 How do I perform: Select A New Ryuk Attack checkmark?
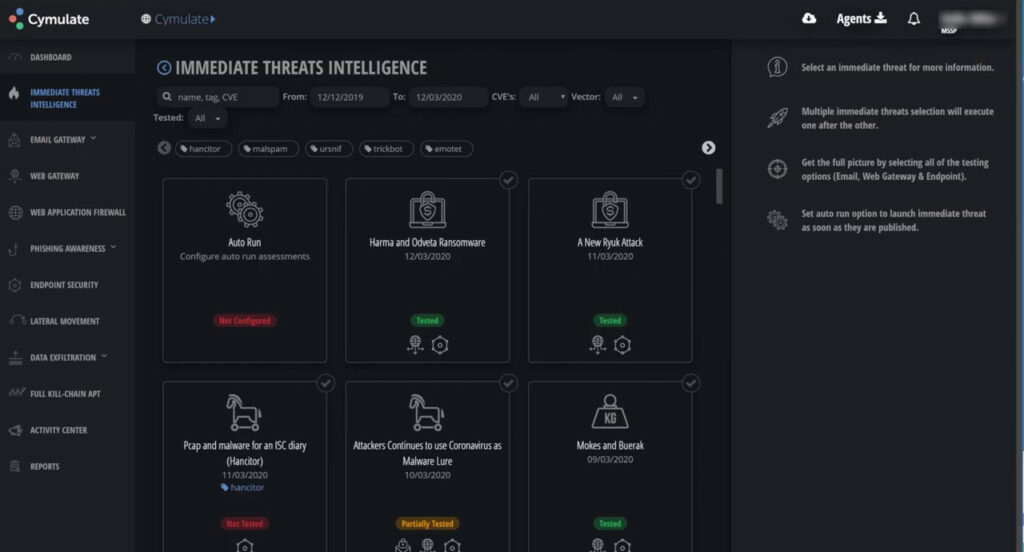pyautogui.click(x=691, y=180)
